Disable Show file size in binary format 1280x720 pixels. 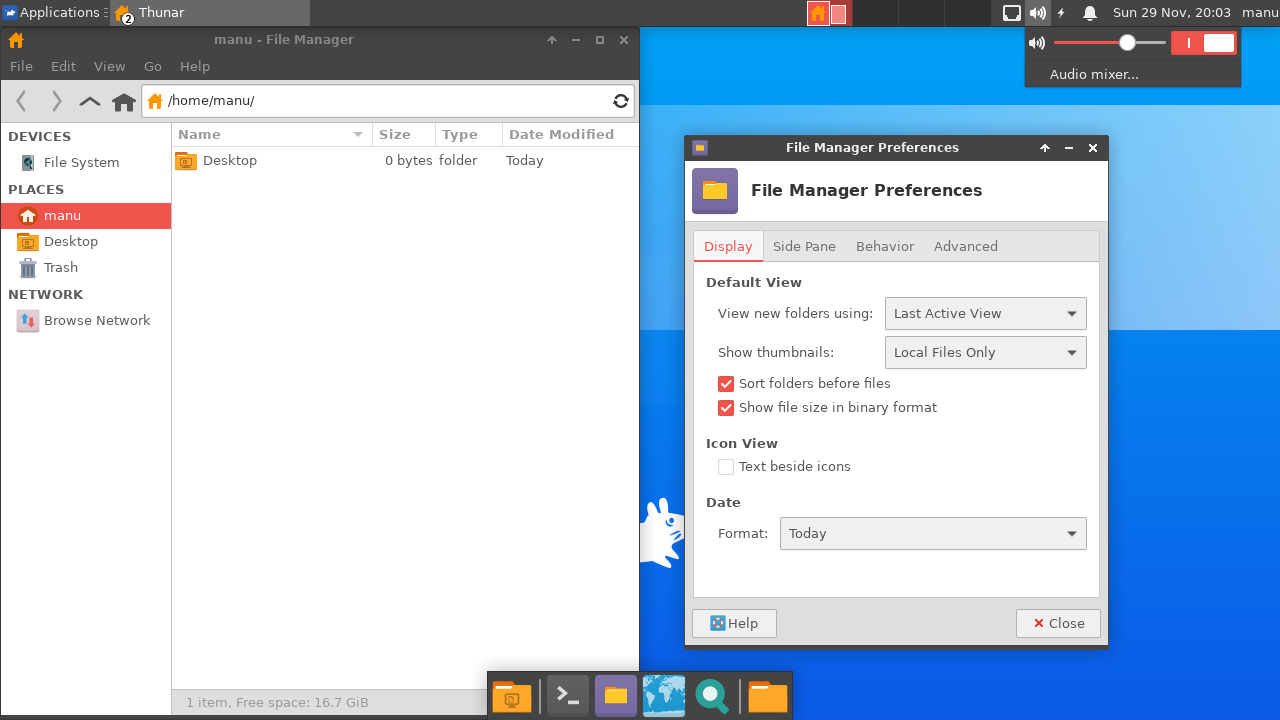click(726, 408)
